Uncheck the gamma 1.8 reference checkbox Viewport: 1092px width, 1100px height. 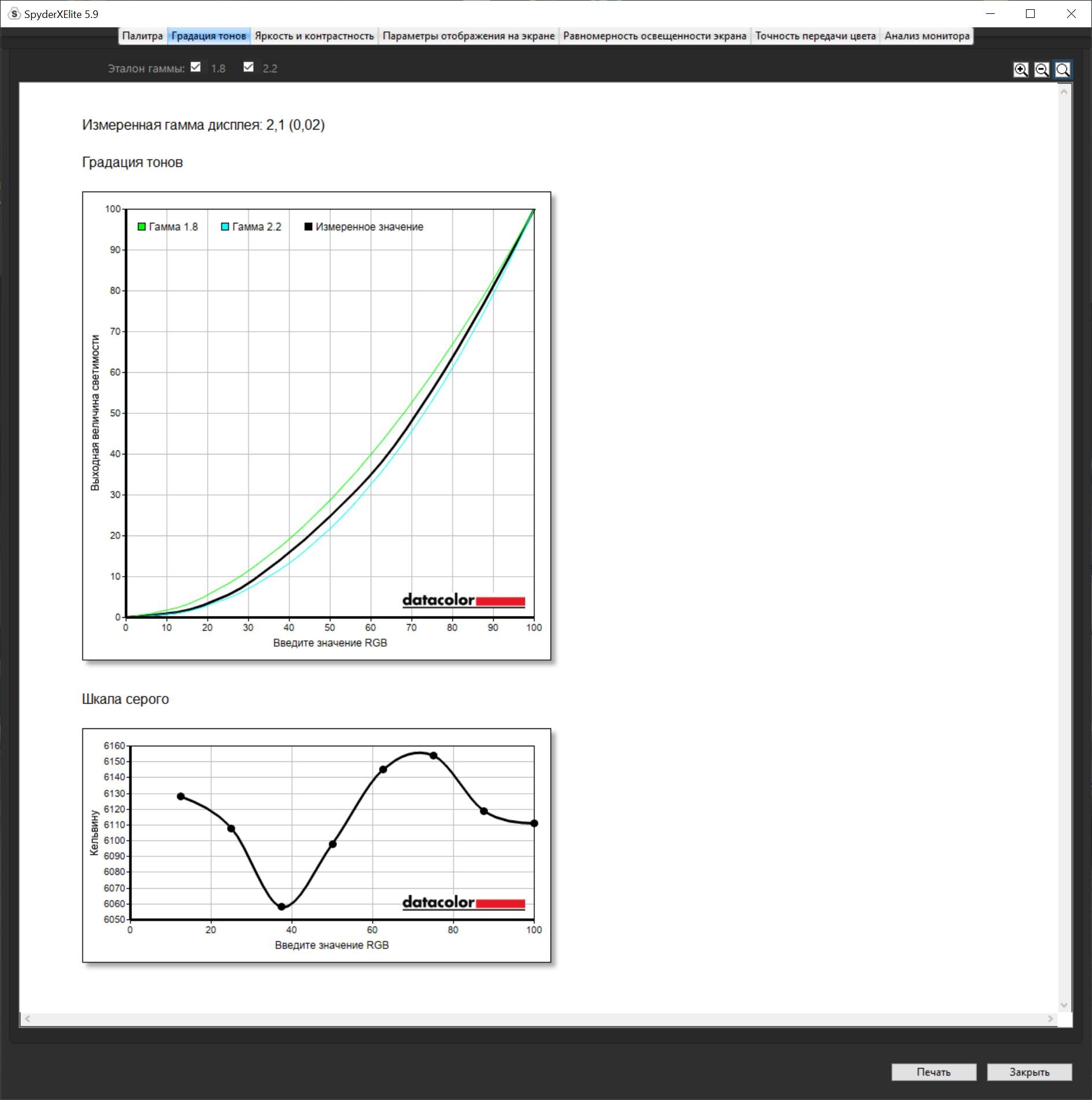click(x=196, y=67)
